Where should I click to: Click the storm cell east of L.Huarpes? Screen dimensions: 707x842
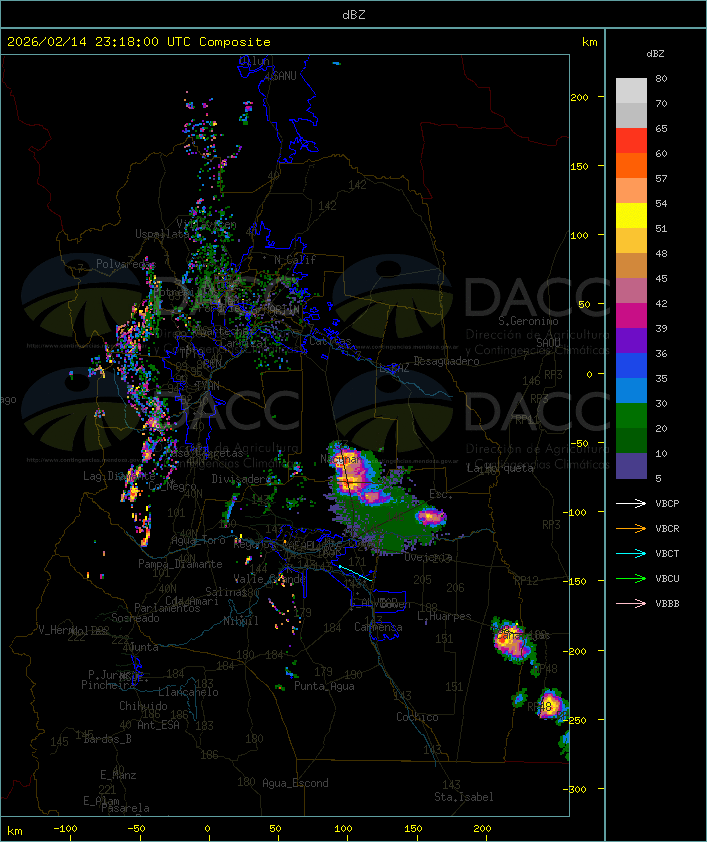coord(514,641)
